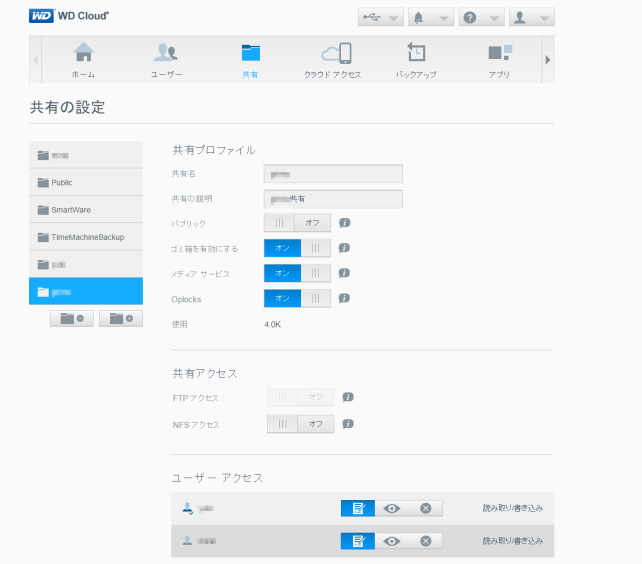Image resolution: width=642 pixels, height=564 pixels.
Task: Click the 共有名 input field
Action: point(333,174)
